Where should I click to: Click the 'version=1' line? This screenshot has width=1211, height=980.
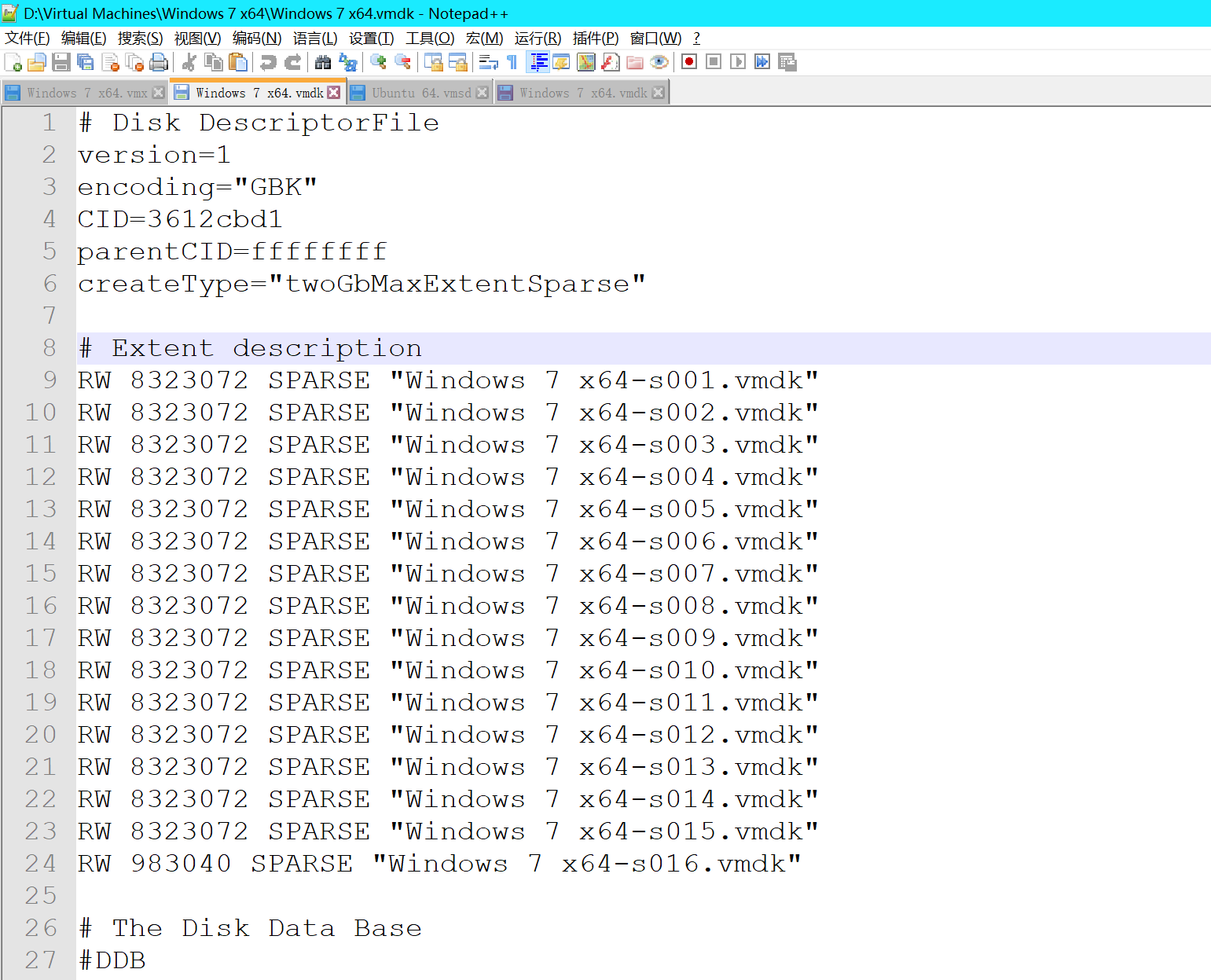click(x=154, y=155)
